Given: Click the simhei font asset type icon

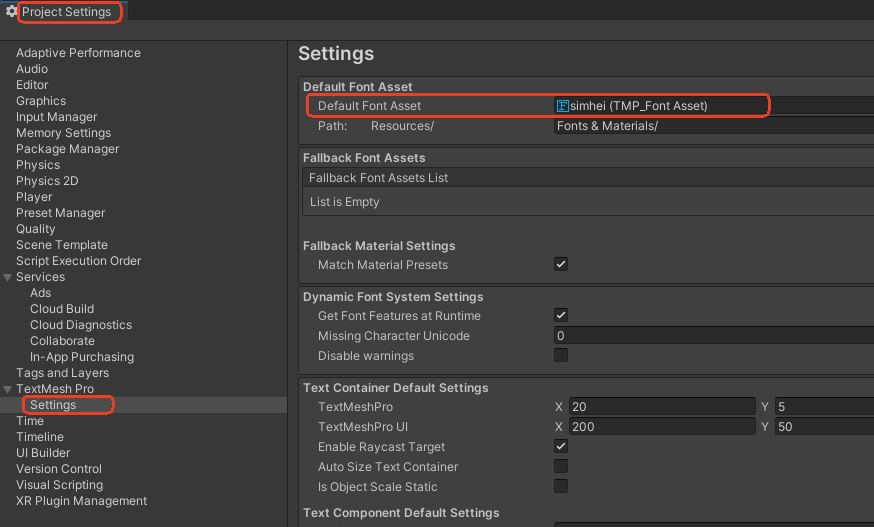Looking at the screenshot, I should click(x=562, y=106).
